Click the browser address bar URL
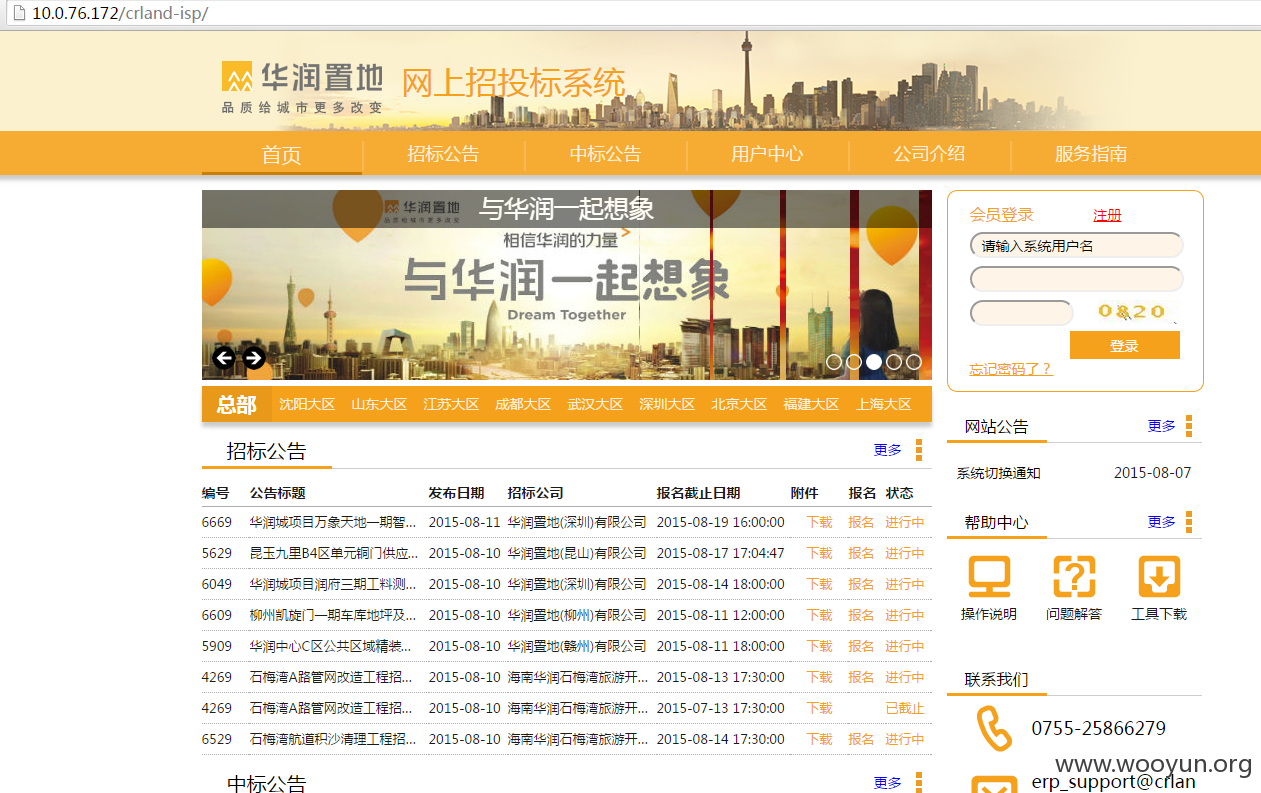The image size is (1261, 793). click(x=120, y=15)
